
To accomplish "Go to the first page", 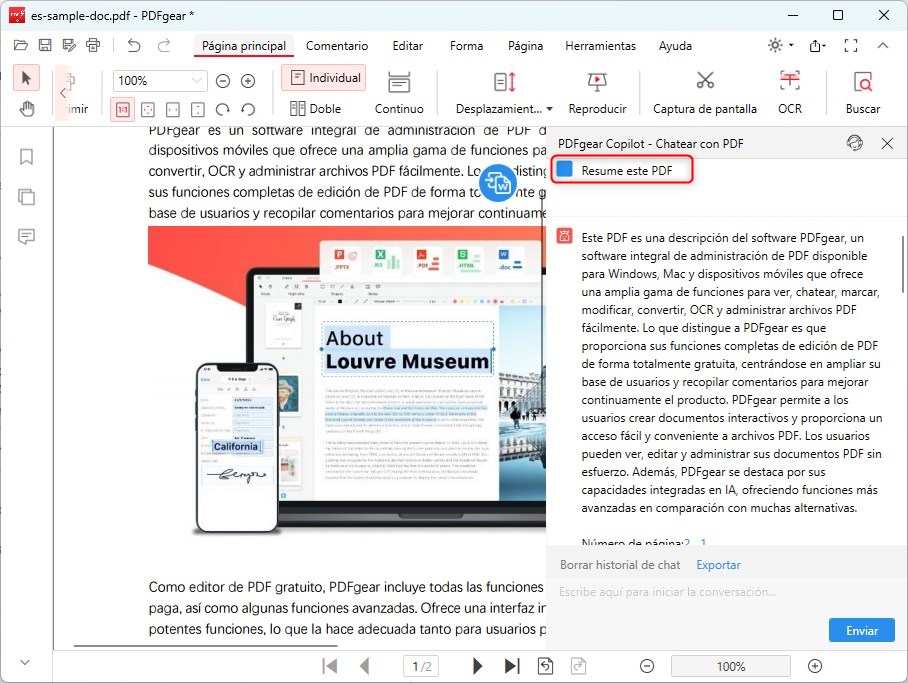I will tap(329, 666).
